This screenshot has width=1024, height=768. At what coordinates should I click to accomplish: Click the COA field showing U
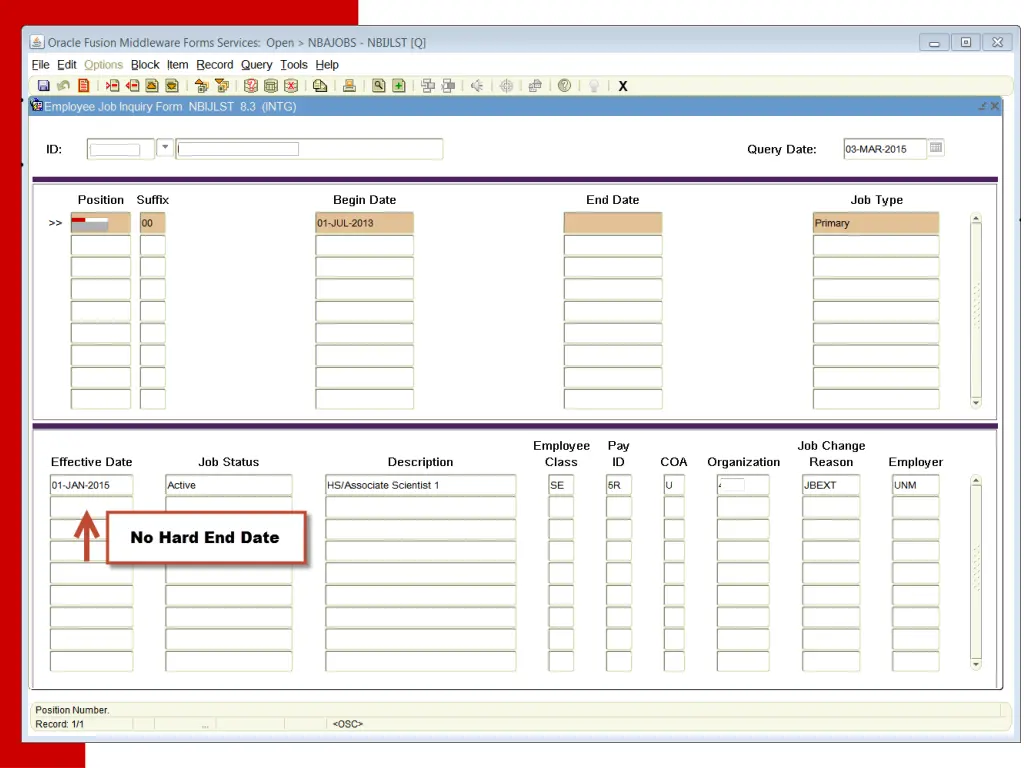(x=674, y=485)
